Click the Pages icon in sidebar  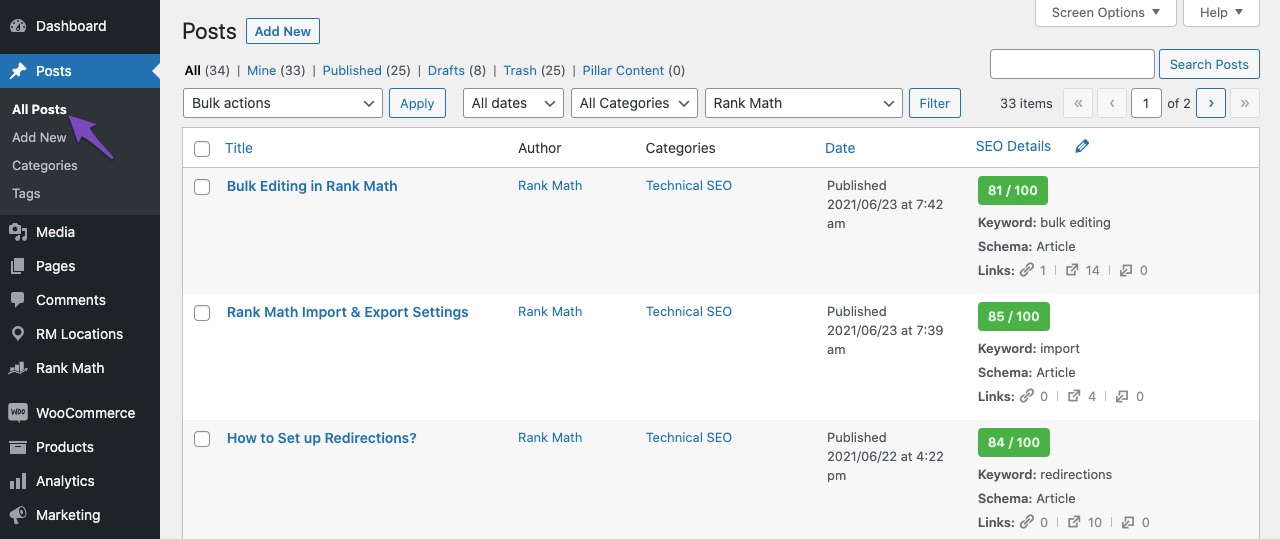18,266
